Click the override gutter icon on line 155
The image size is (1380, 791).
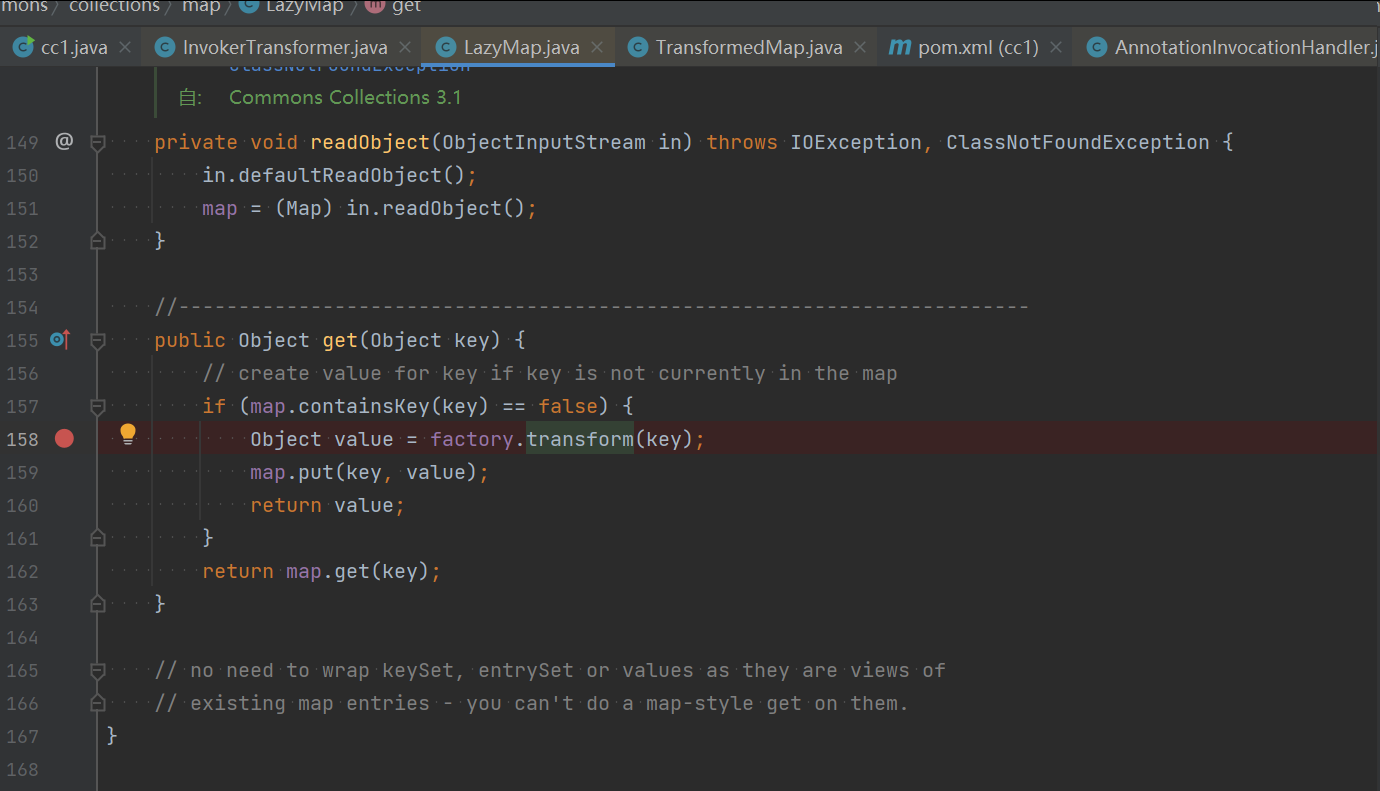coord(60,340)
